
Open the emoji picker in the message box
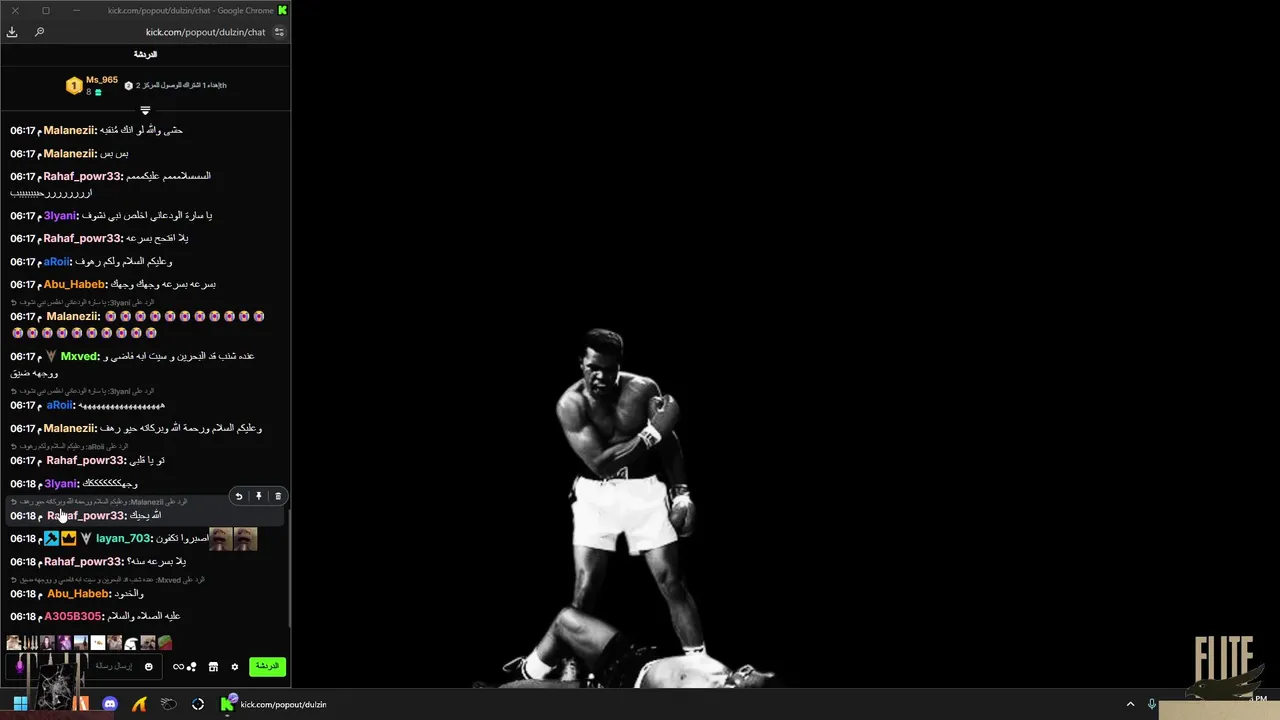(x=149, y=667)
